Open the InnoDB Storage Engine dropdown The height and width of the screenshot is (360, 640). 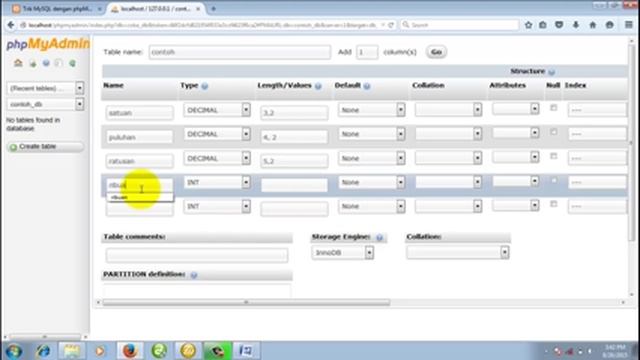[x=342, y=253]
